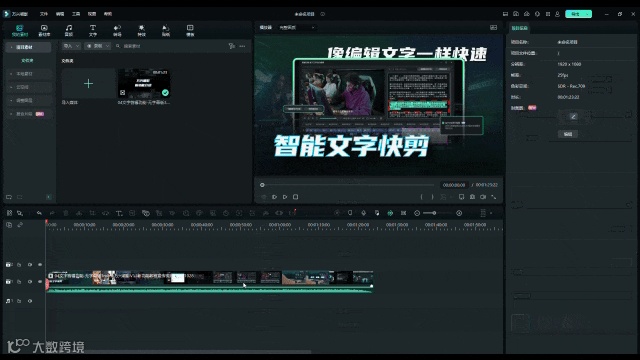This screenshot has width=640, height=360.
Task: Open the 工具 (Tools) menu
Action: click(76, 14)
